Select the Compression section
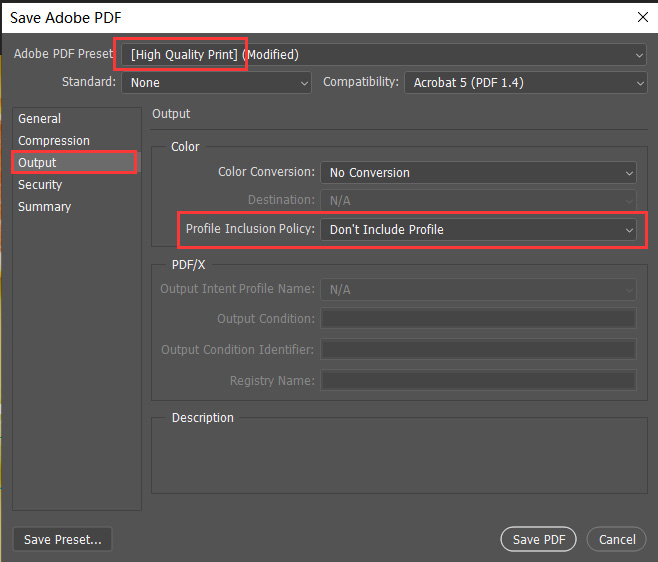The image size is (658, 562). click(x=75, y=141)
